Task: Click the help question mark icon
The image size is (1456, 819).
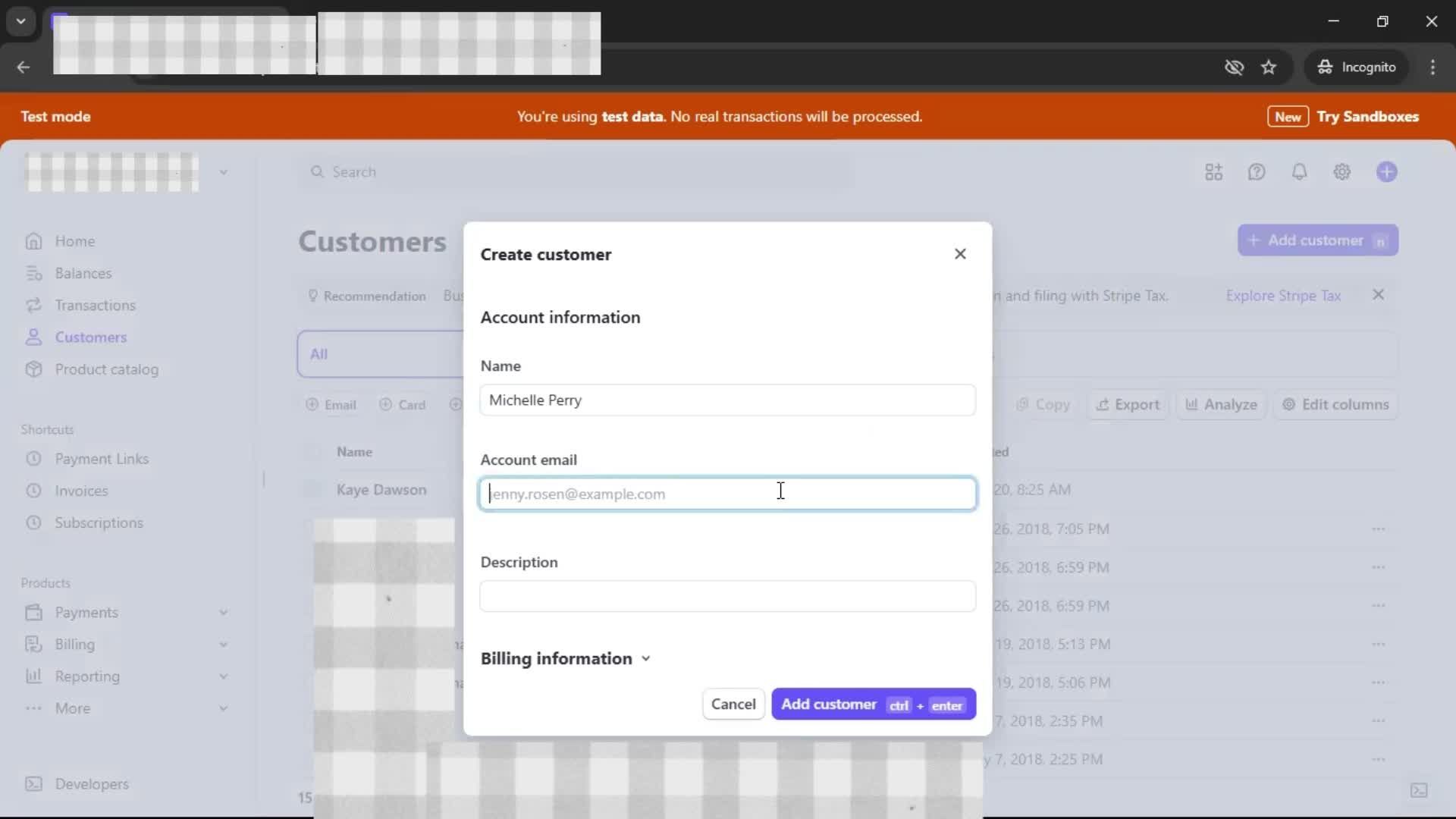Action: pyautogui.click(x=1257, y=172)
